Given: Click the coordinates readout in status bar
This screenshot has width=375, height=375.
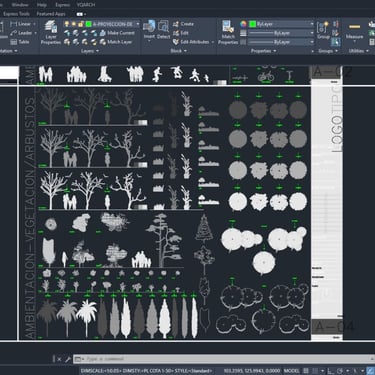Looking at the screenshot, I should (x=252, y=371).
